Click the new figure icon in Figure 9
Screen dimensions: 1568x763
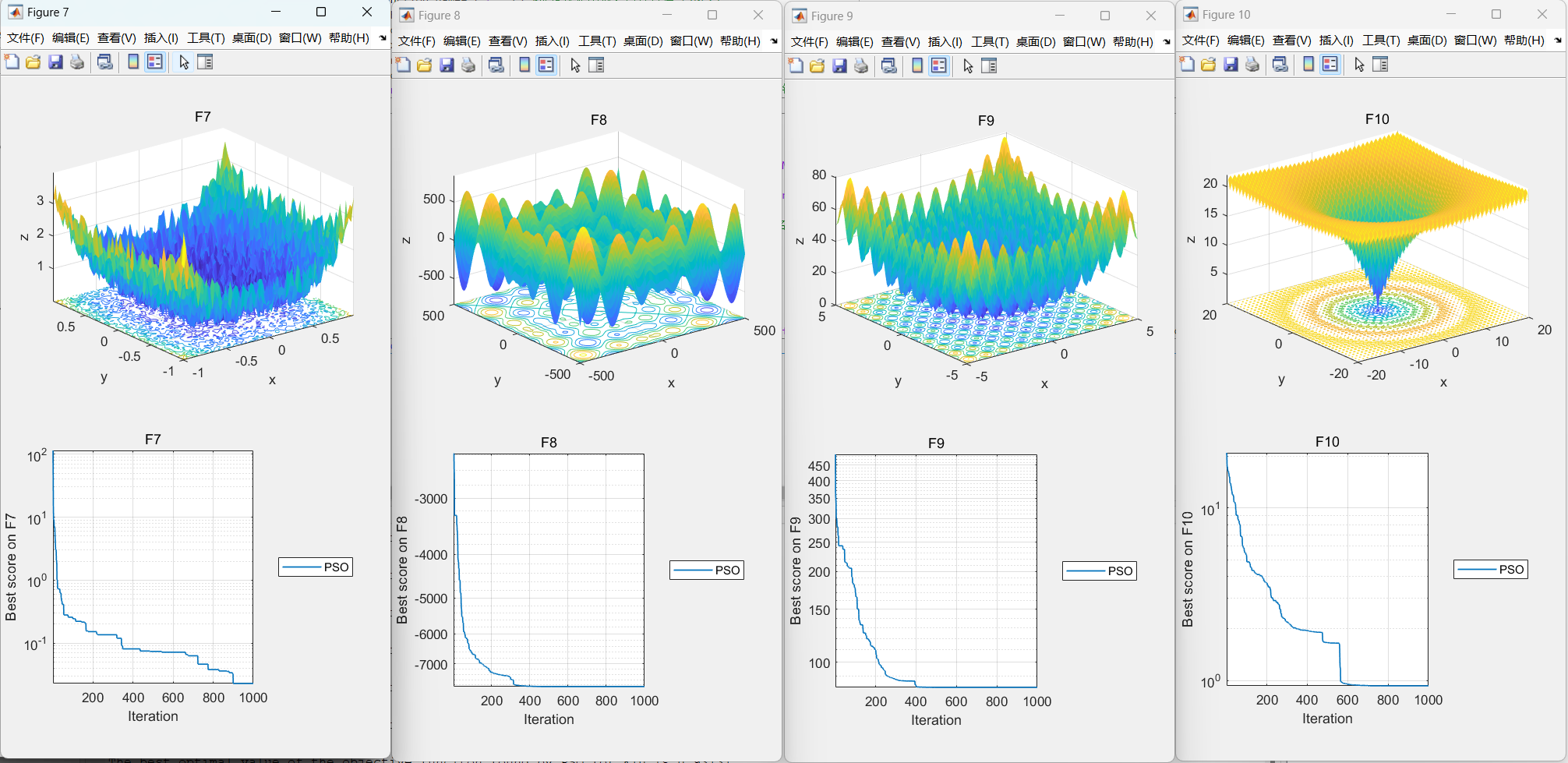[796, 66]
